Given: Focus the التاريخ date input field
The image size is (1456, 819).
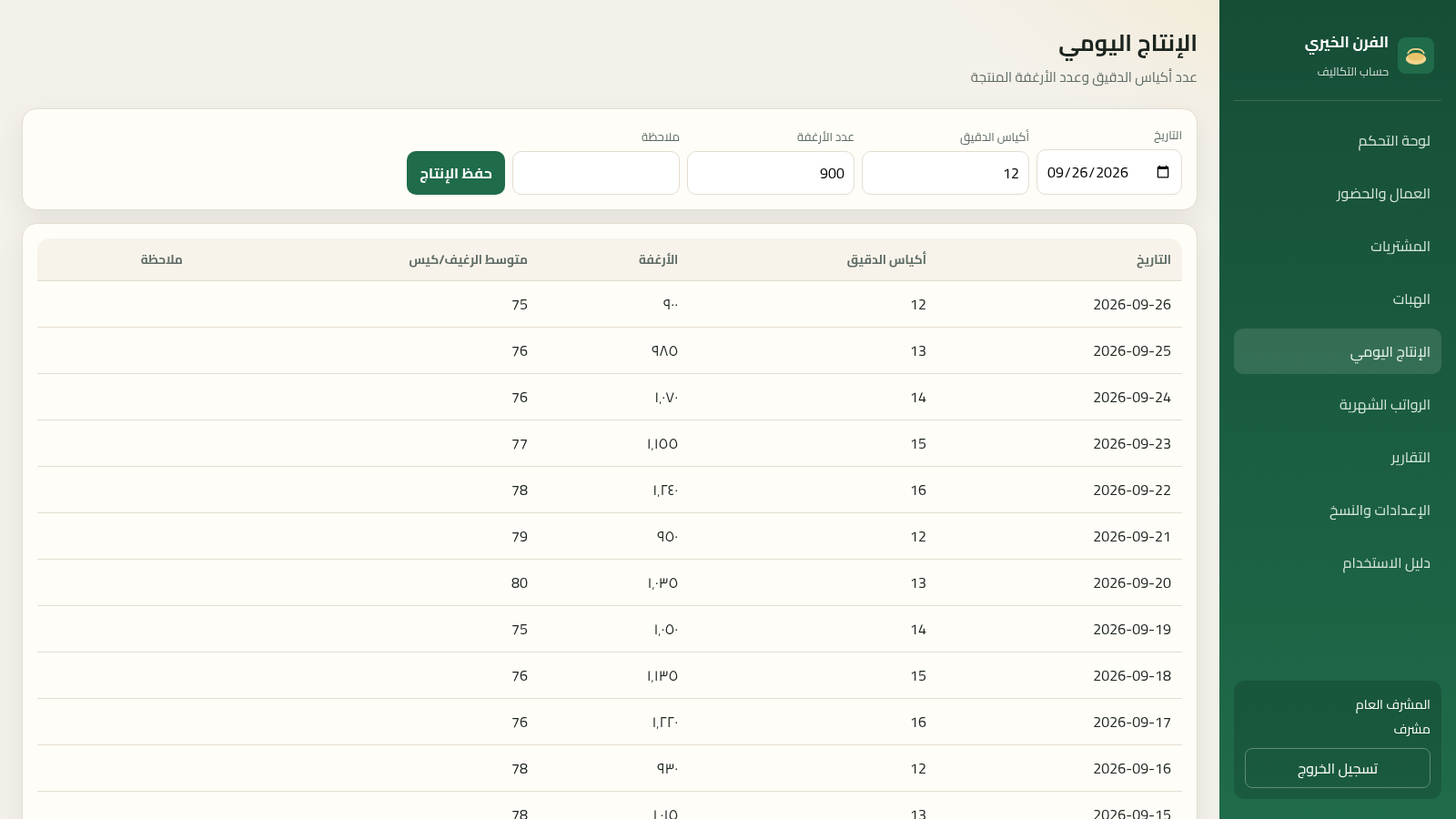Looking at the screenshot, I should pos(1109,173).
